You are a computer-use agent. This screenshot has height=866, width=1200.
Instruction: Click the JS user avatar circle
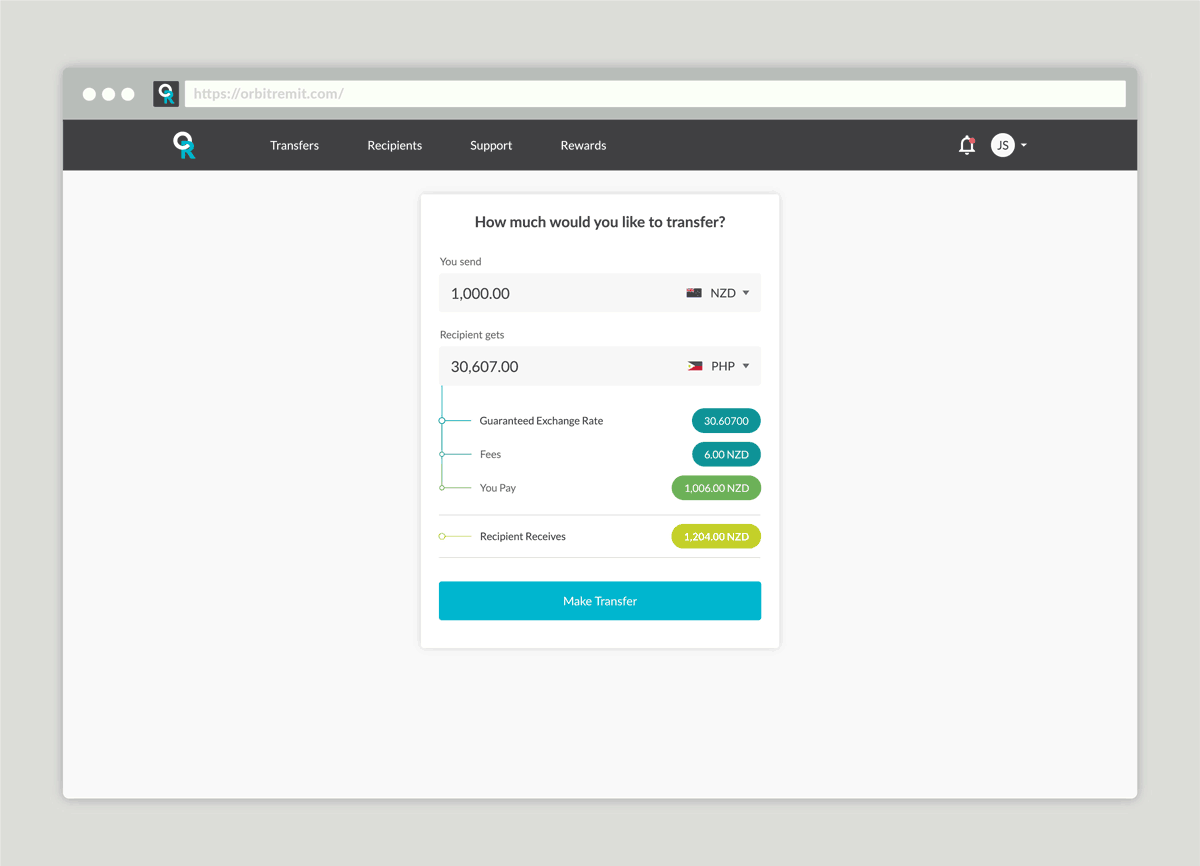tap(1002, 145)
